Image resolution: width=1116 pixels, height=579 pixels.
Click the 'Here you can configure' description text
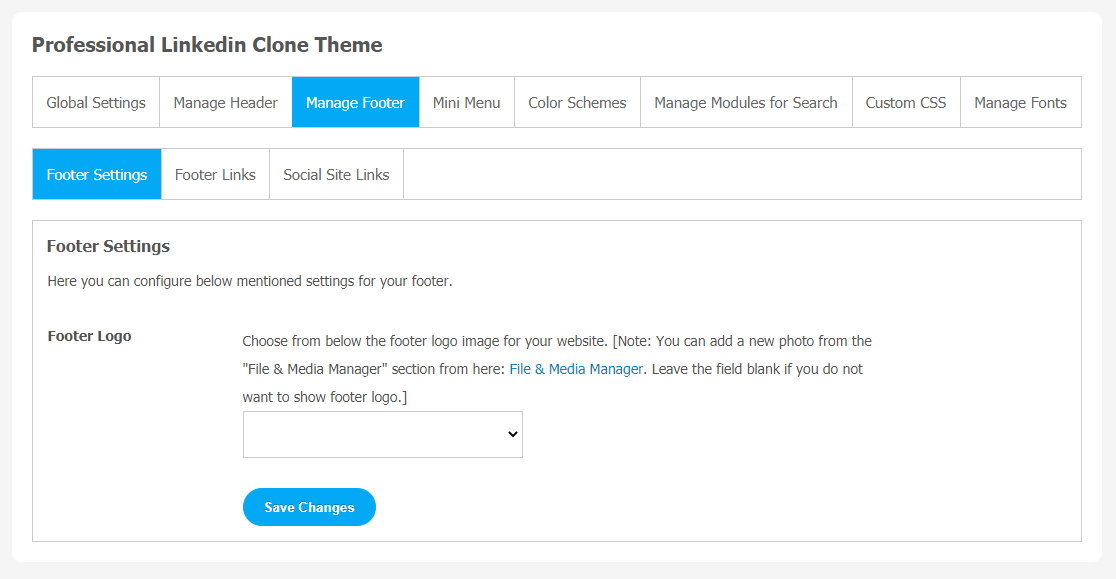click(x=250, y=281)
